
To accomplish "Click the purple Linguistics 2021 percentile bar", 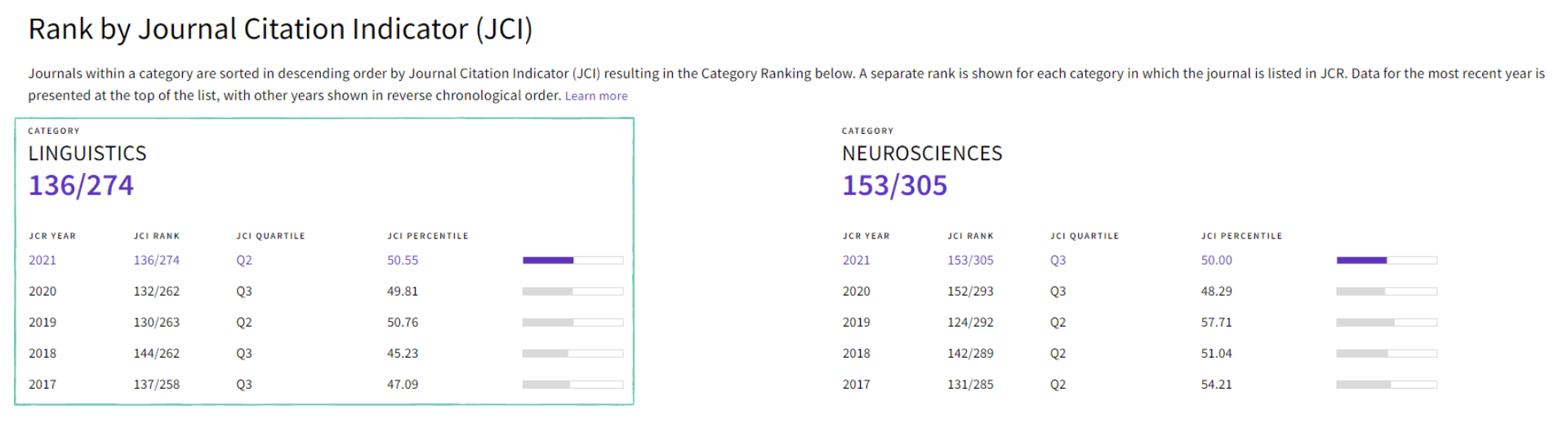I will tap(572, 260).
